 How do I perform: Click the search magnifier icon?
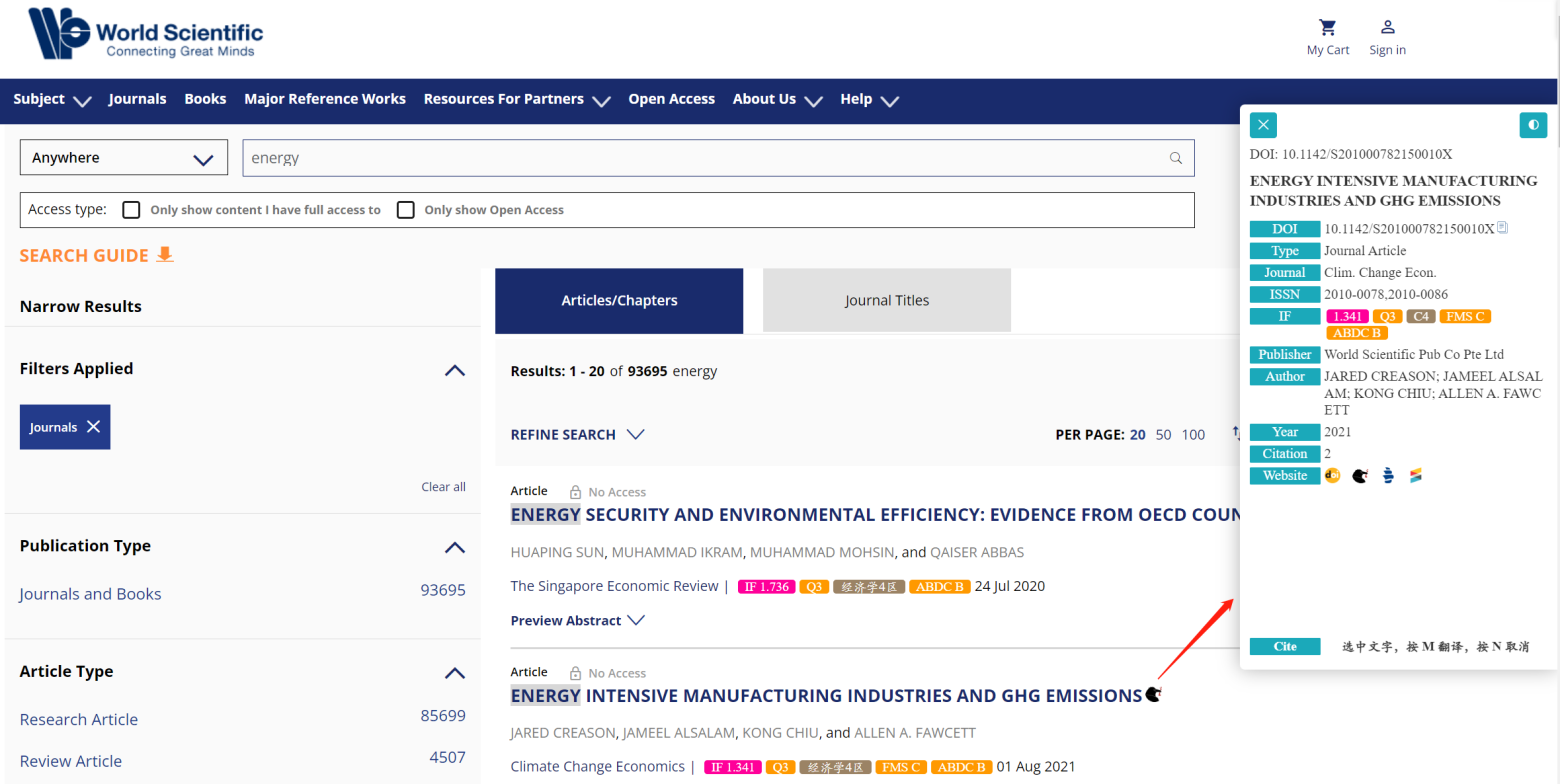tap(1176, 158)
